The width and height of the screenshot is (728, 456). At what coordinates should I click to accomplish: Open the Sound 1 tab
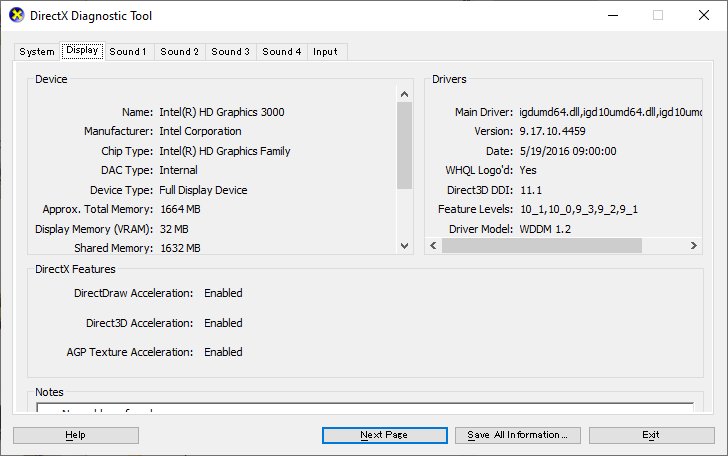[x=128, y=52]
